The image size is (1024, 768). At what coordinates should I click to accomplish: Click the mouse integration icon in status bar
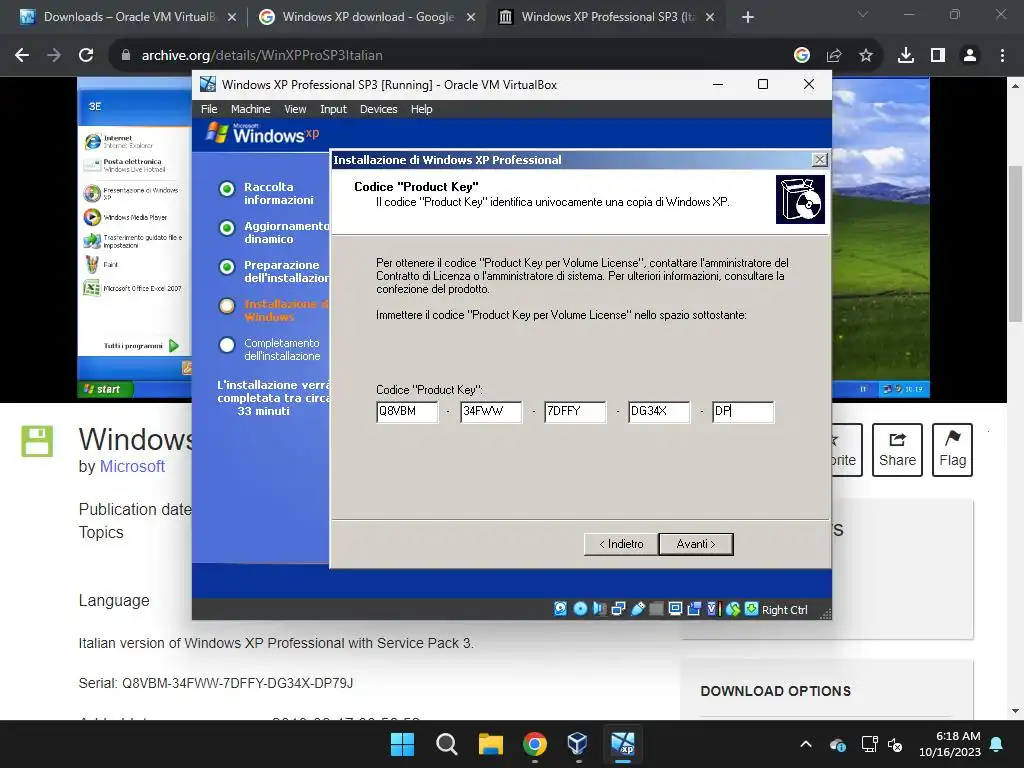[733, 609]
